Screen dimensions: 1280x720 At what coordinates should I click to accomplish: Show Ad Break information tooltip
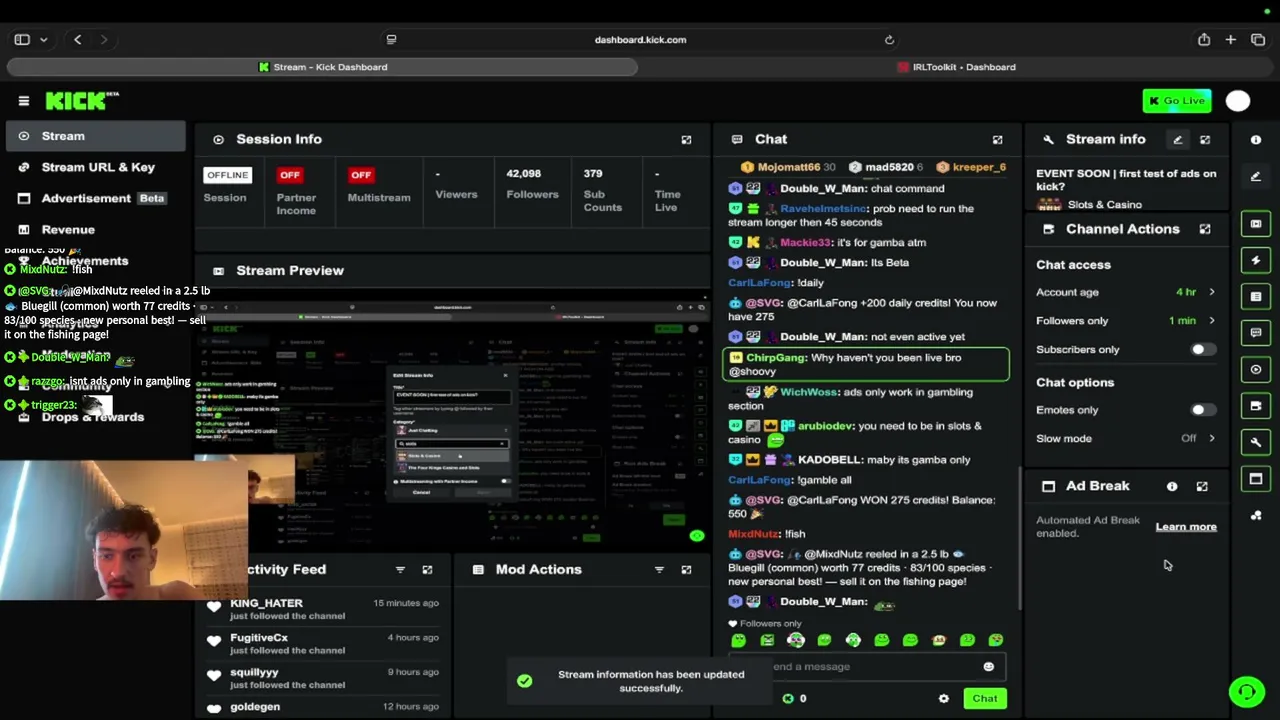[x=1172, y=486]
